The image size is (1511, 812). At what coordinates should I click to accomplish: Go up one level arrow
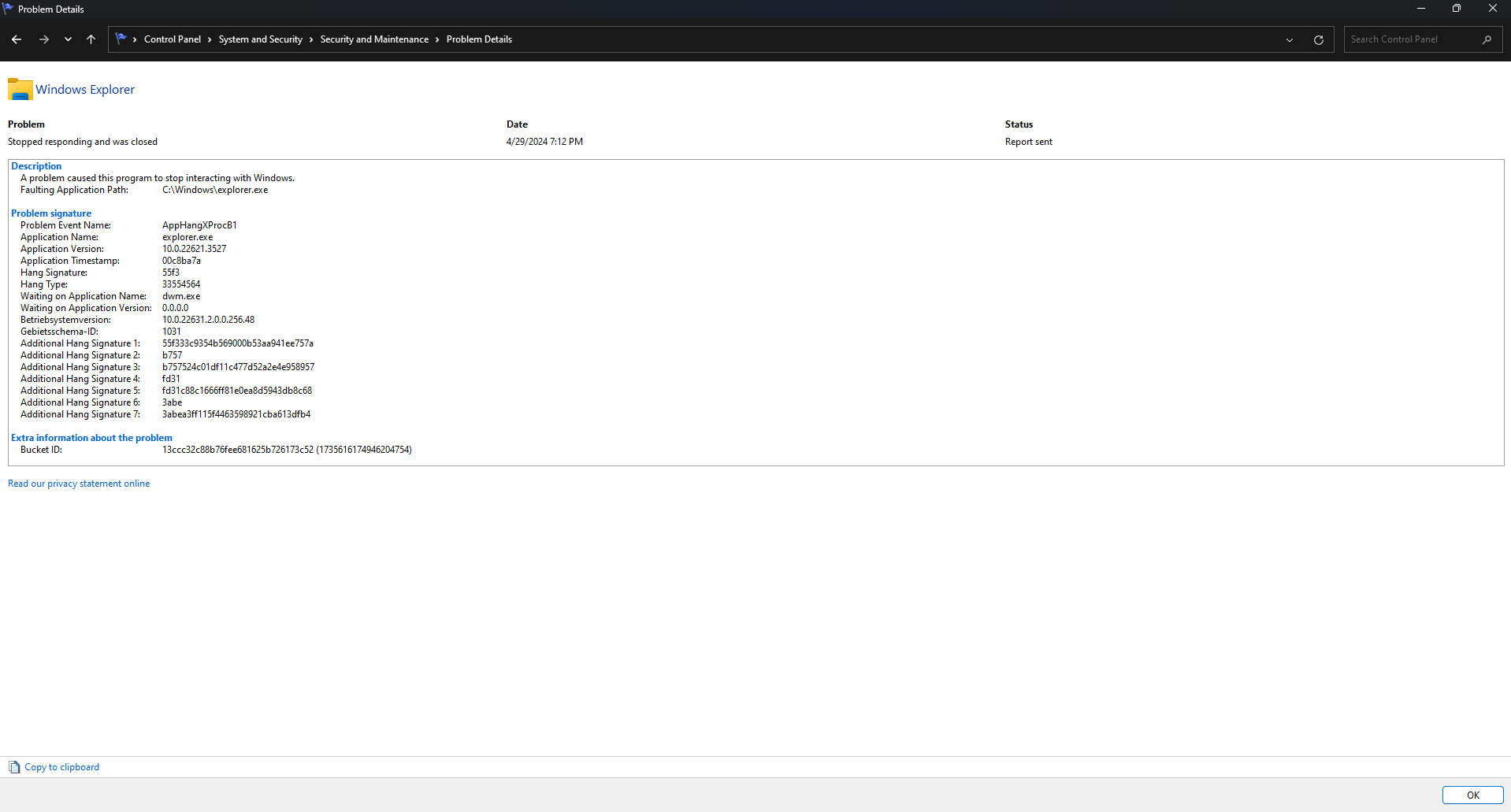91,39
